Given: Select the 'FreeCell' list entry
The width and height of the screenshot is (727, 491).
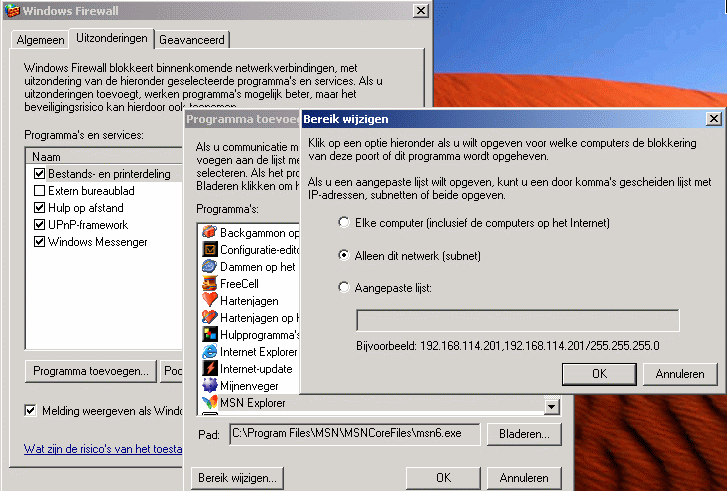Looking at the screenshot, I should (x=239, y=284).
